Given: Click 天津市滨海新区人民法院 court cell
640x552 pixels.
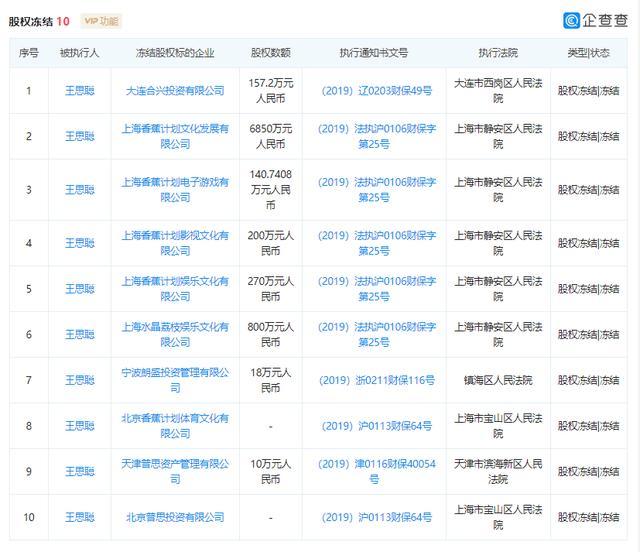Looking at the screenshot, I should click(498, 472).
